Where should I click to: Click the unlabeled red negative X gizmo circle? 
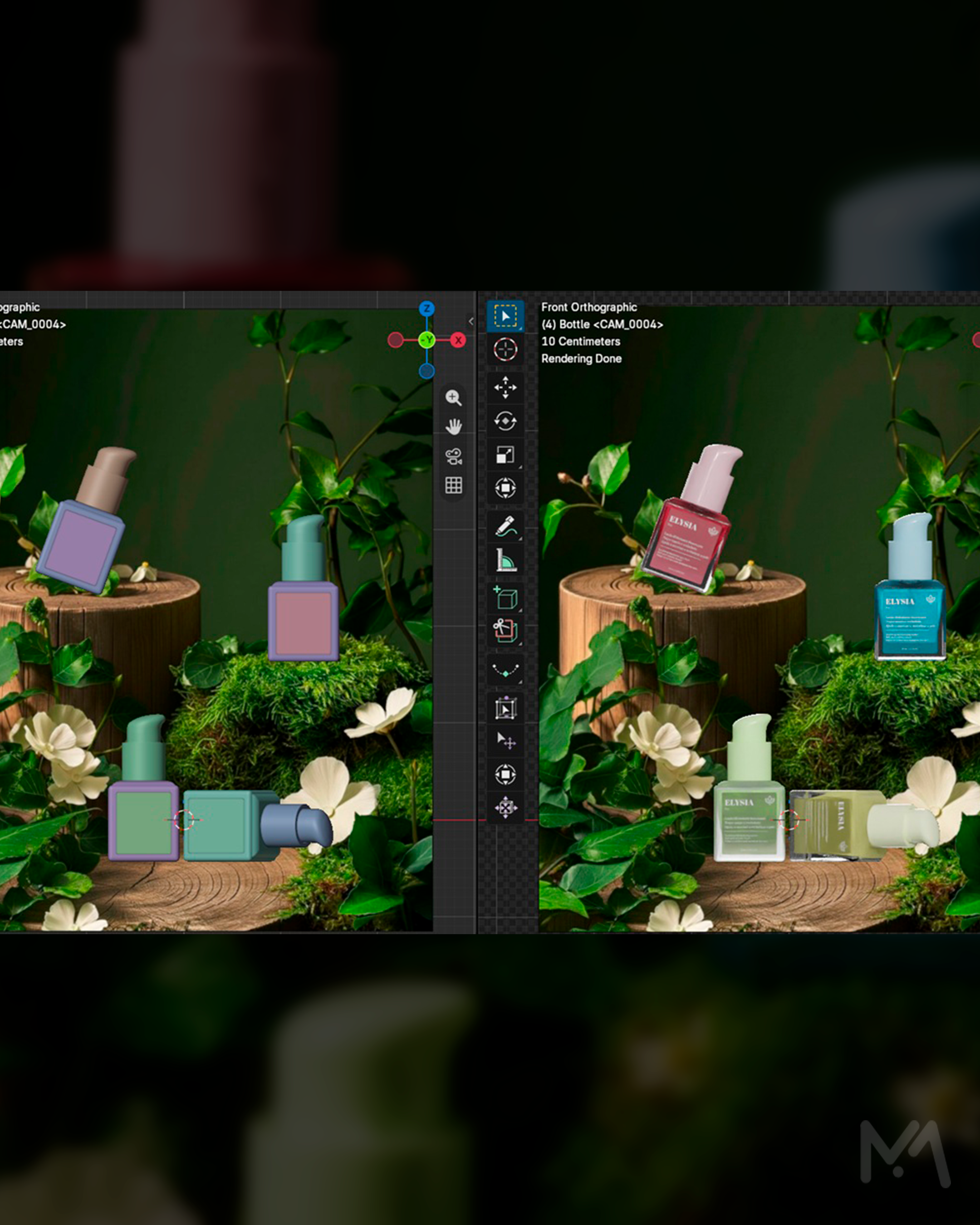pos(396,340)
